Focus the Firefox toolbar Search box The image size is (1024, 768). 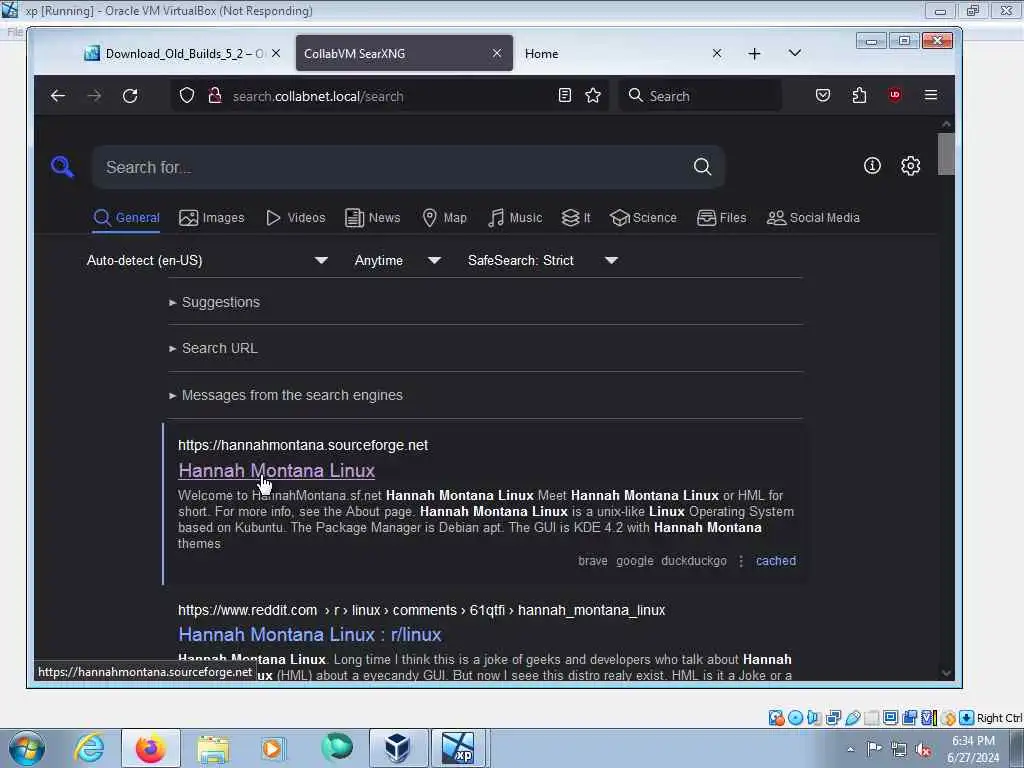(700, 96)
